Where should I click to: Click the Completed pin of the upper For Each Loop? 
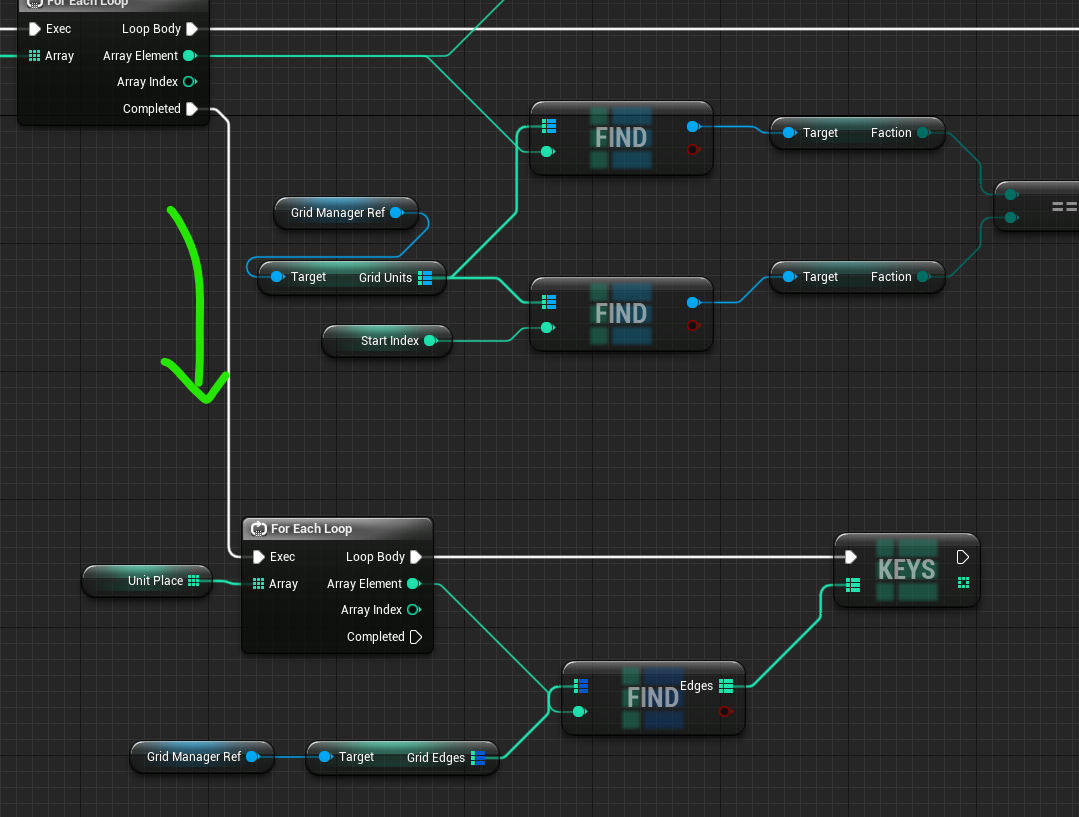pos(192,109)
